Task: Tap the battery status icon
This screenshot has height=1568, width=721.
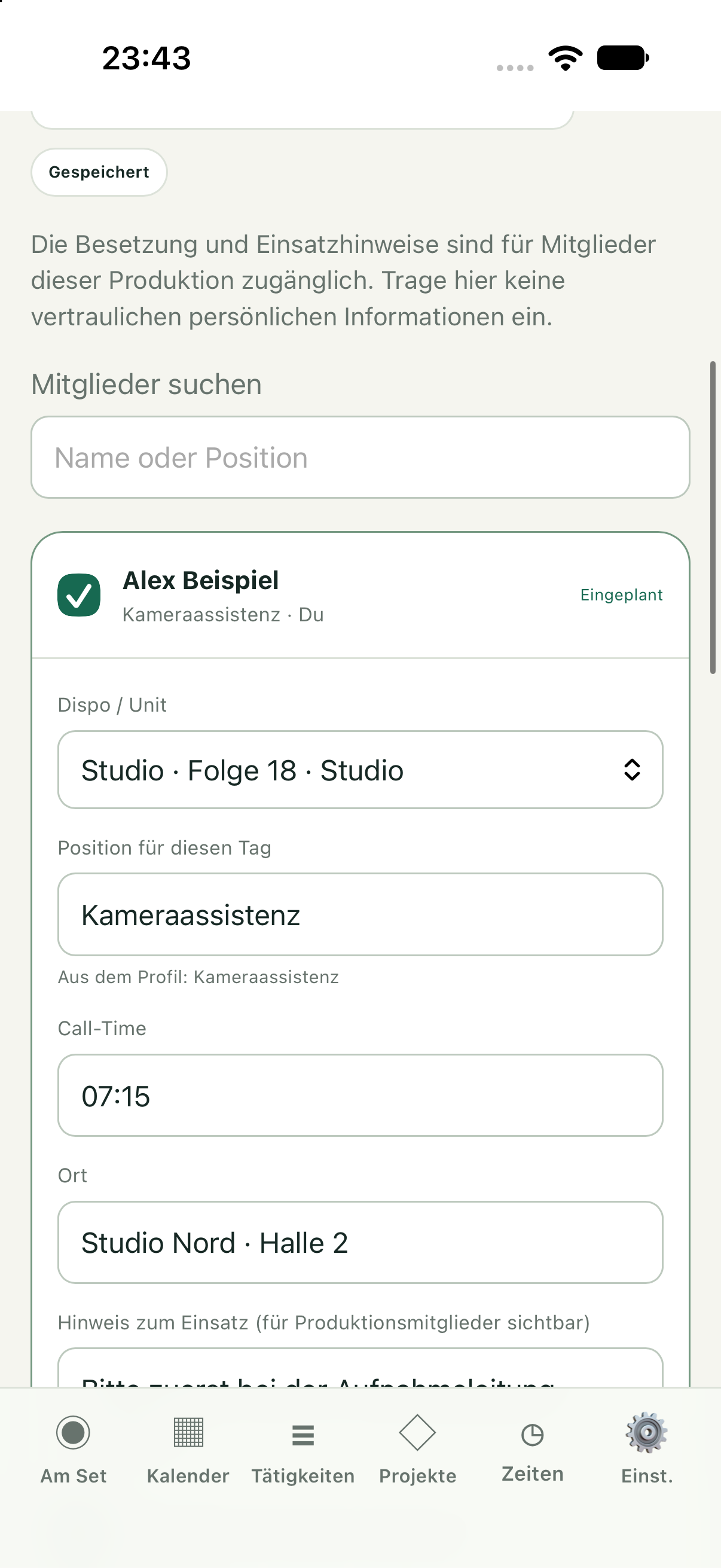Action: pyautogui.click(x=623, y=58)
